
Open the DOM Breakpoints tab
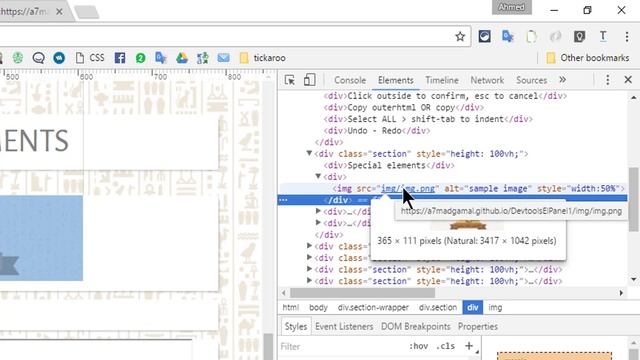[416, 327]
